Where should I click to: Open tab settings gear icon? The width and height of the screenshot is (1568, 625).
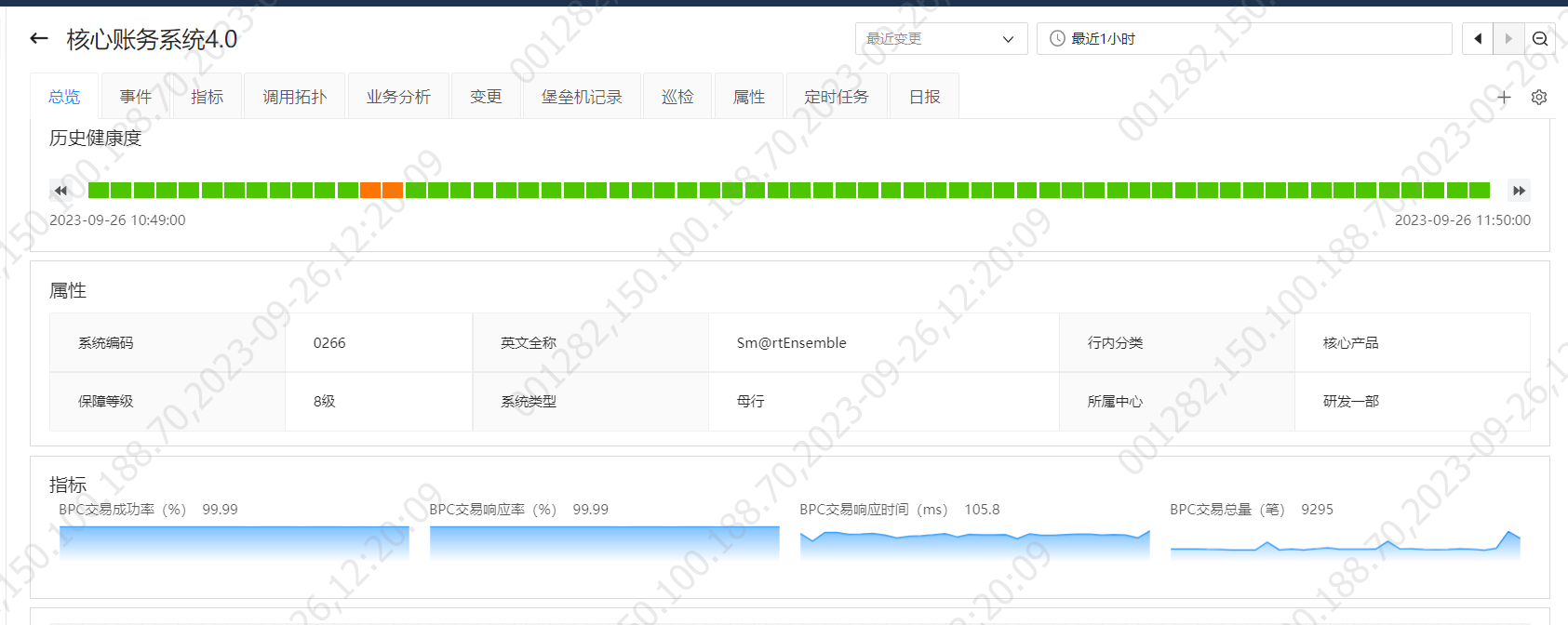[x=1539, y=97]
